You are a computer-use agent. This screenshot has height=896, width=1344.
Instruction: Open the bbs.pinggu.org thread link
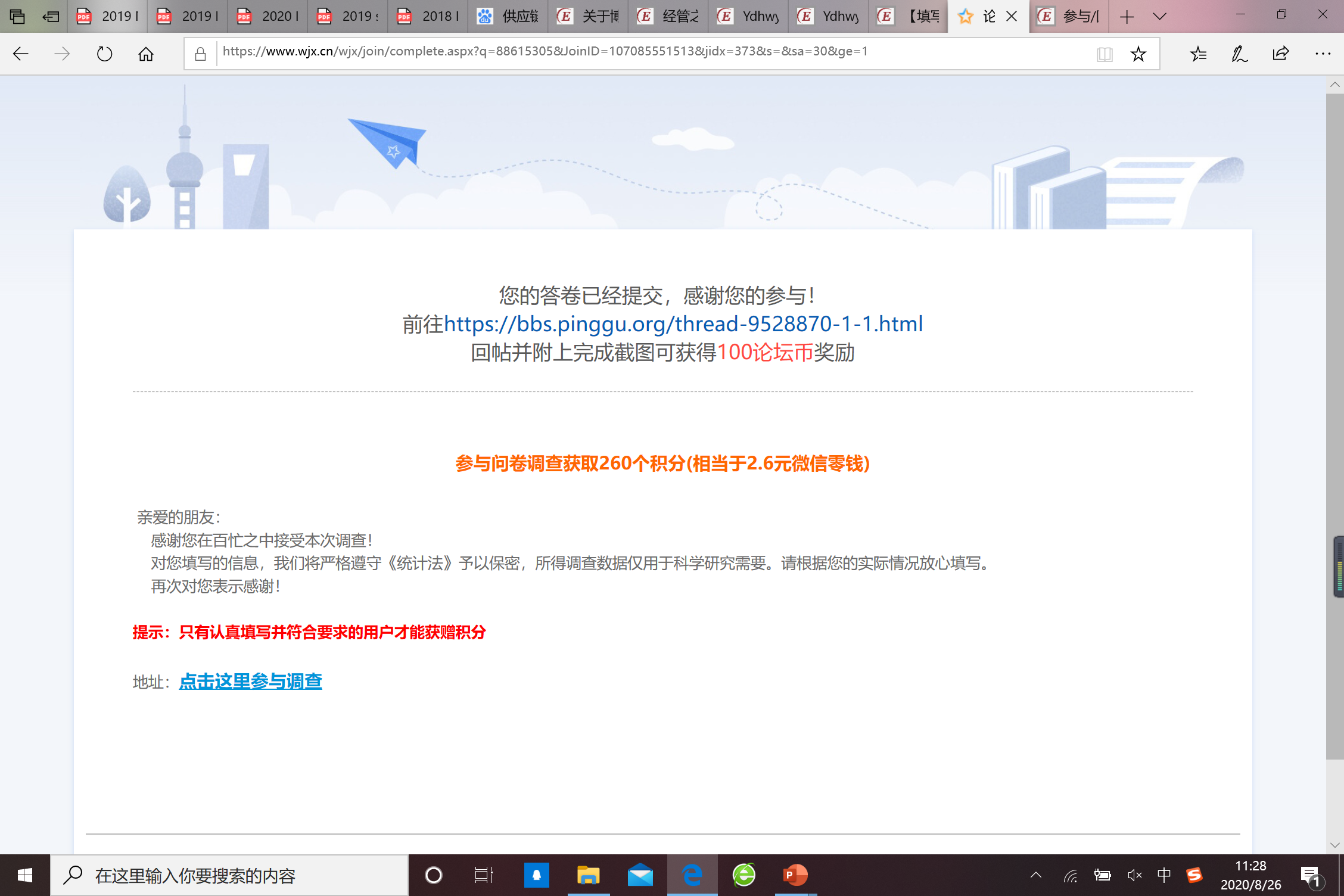(x=683, y=323)
